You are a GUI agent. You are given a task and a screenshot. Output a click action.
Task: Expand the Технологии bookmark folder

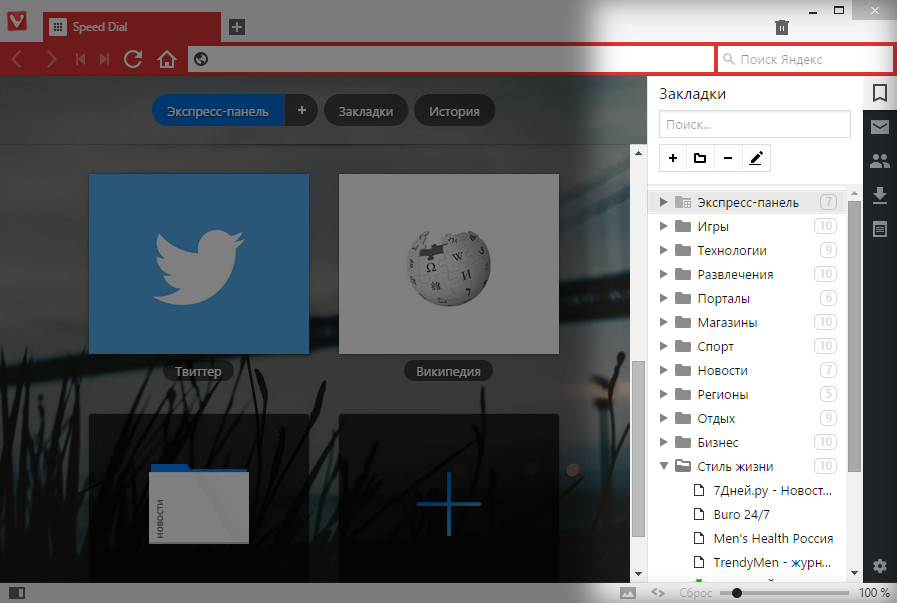pos(663,250)
